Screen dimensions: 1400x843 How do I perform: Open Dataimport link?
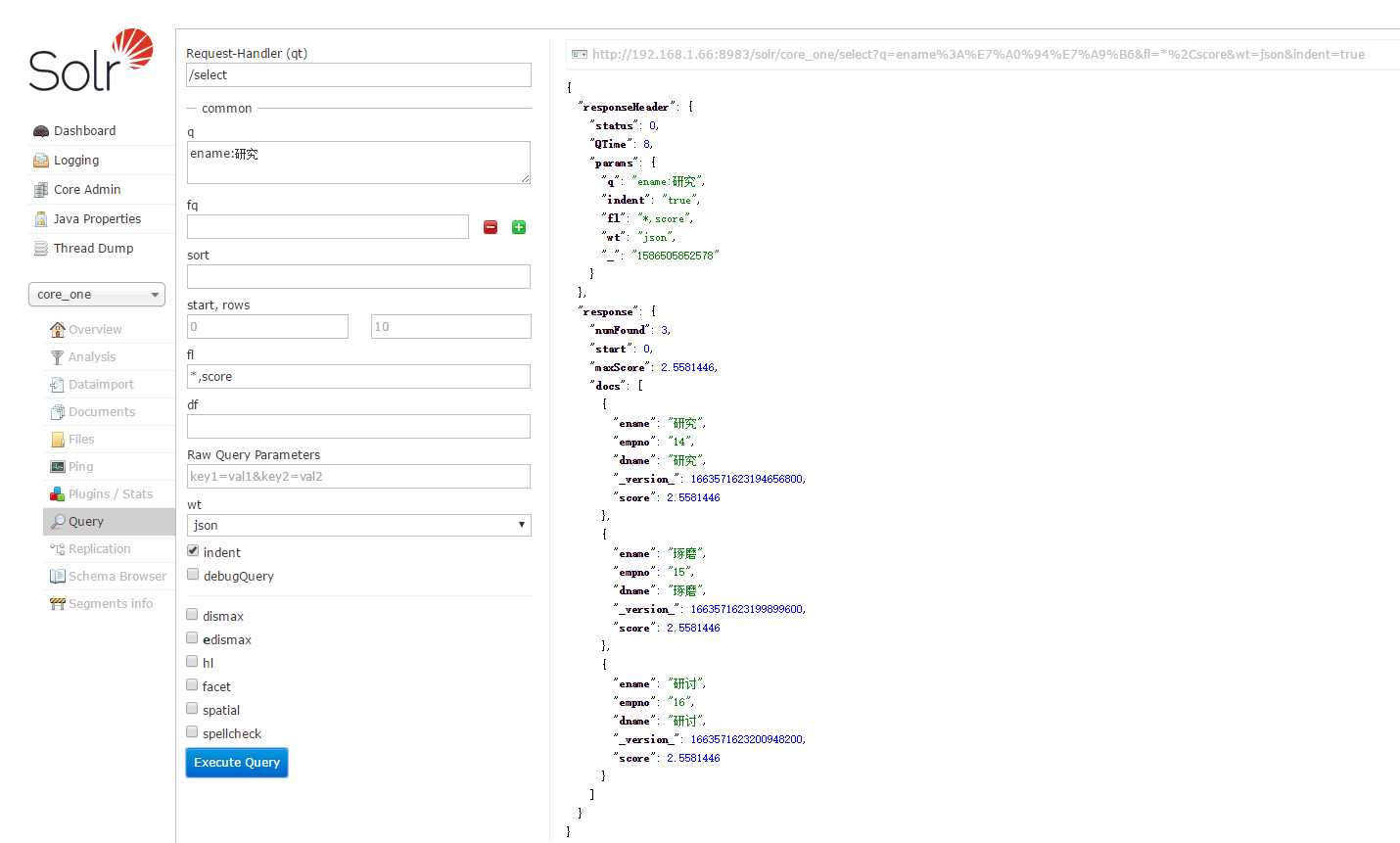click(101, 385)
